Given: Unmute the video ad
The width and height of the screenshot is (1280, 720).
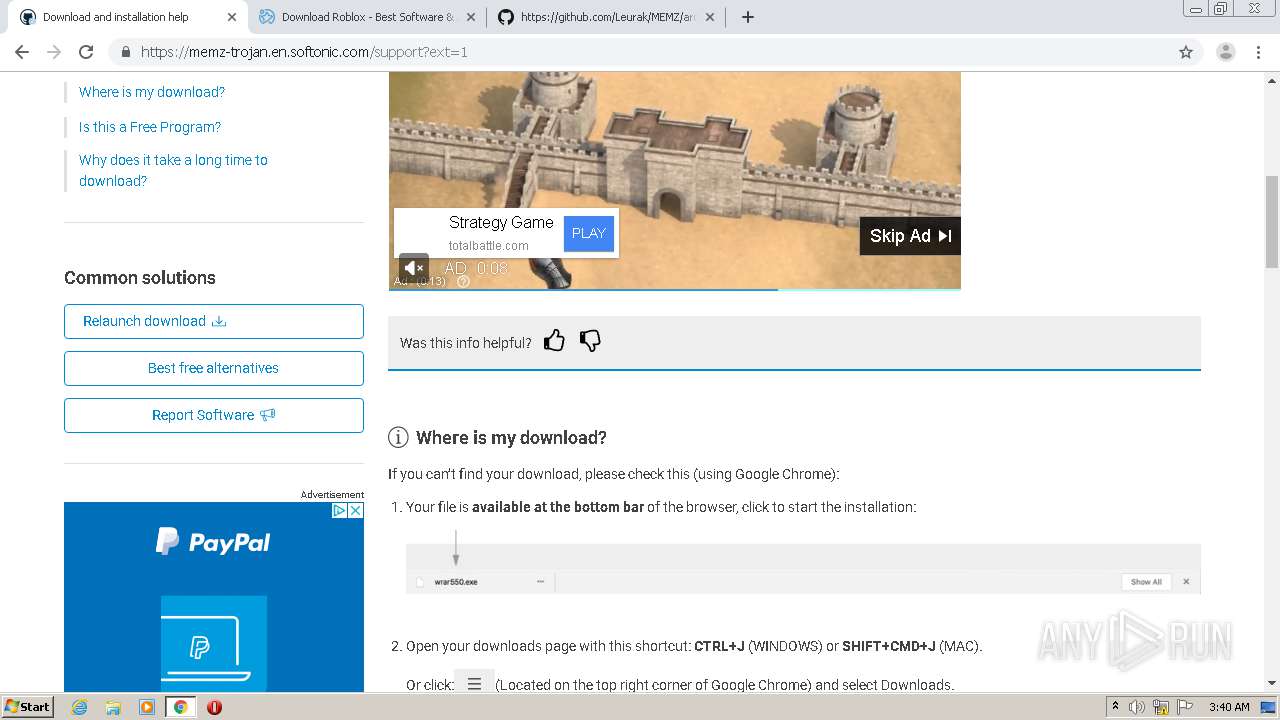Looking at the screenshot, I should (414, 268).
